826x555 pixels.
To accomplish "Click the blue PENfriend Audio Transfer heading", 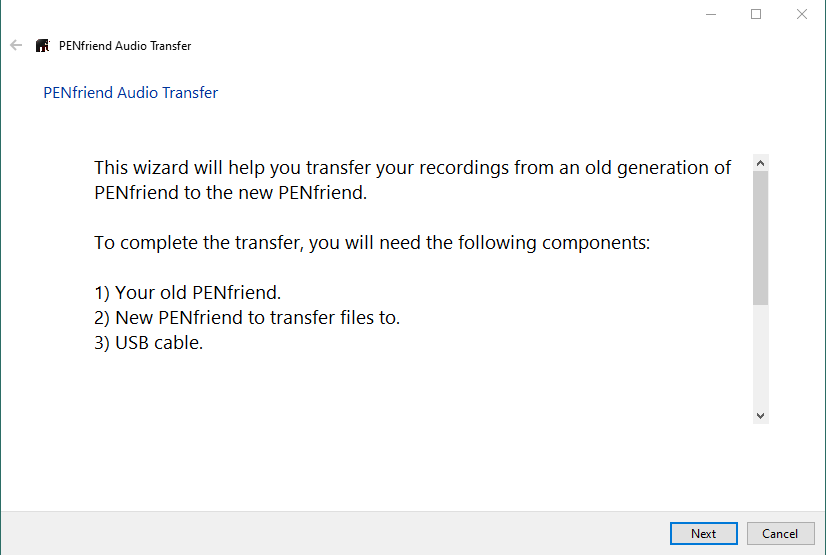I will click(130, 93).
